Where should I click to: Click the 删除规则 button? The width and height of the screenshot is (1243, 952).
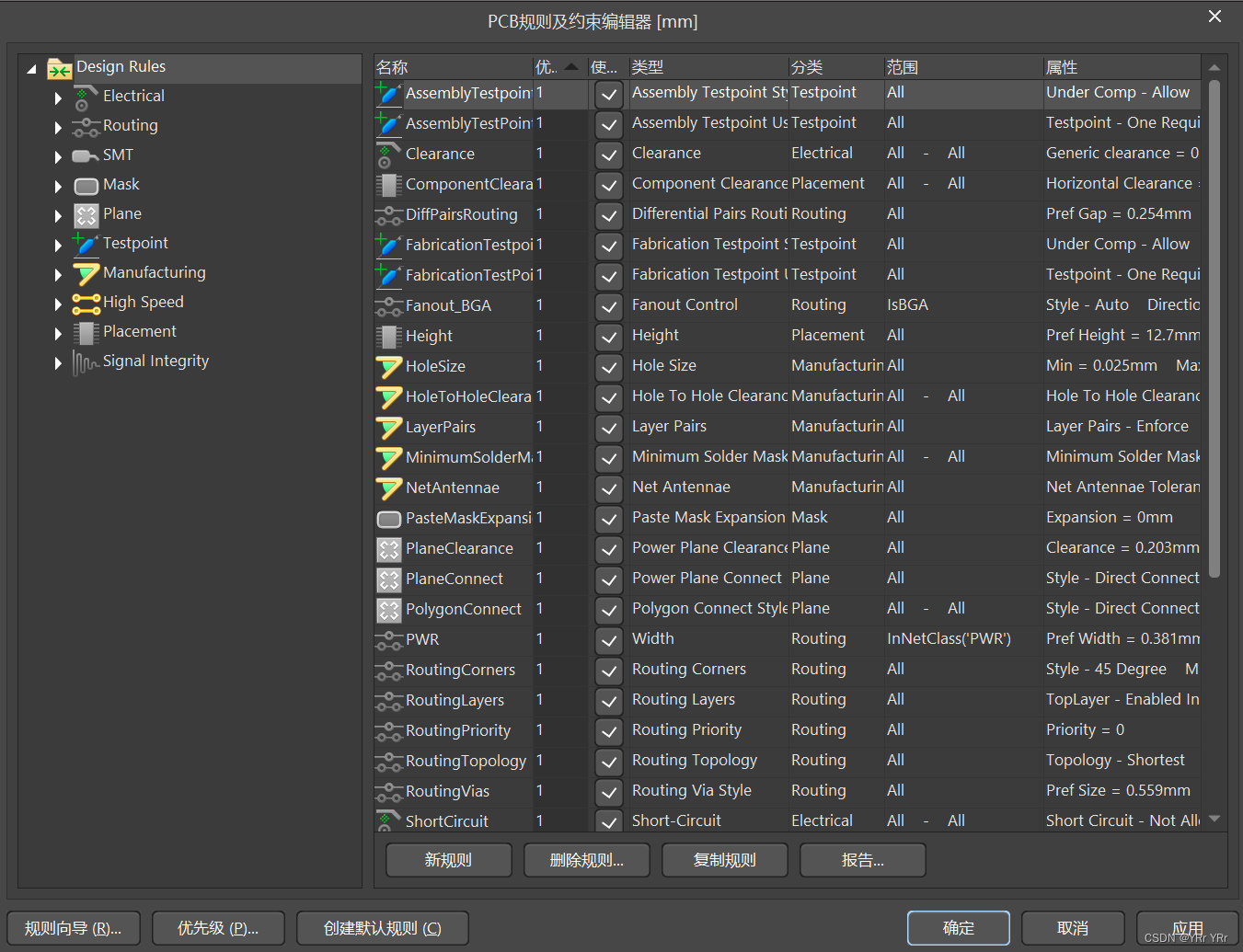[586, 860]
